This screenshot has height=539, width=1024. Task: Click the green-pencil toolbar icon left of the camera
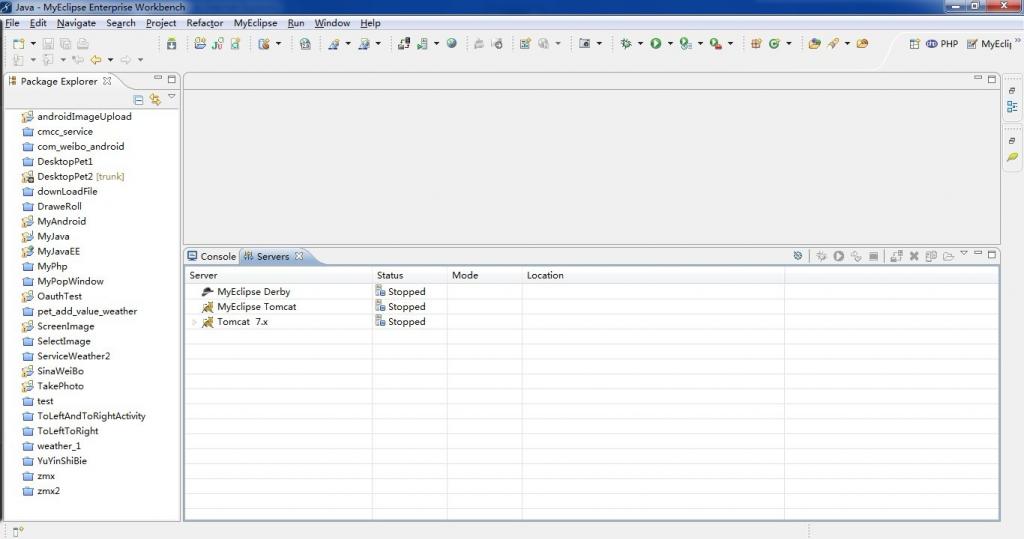point(524,44)
